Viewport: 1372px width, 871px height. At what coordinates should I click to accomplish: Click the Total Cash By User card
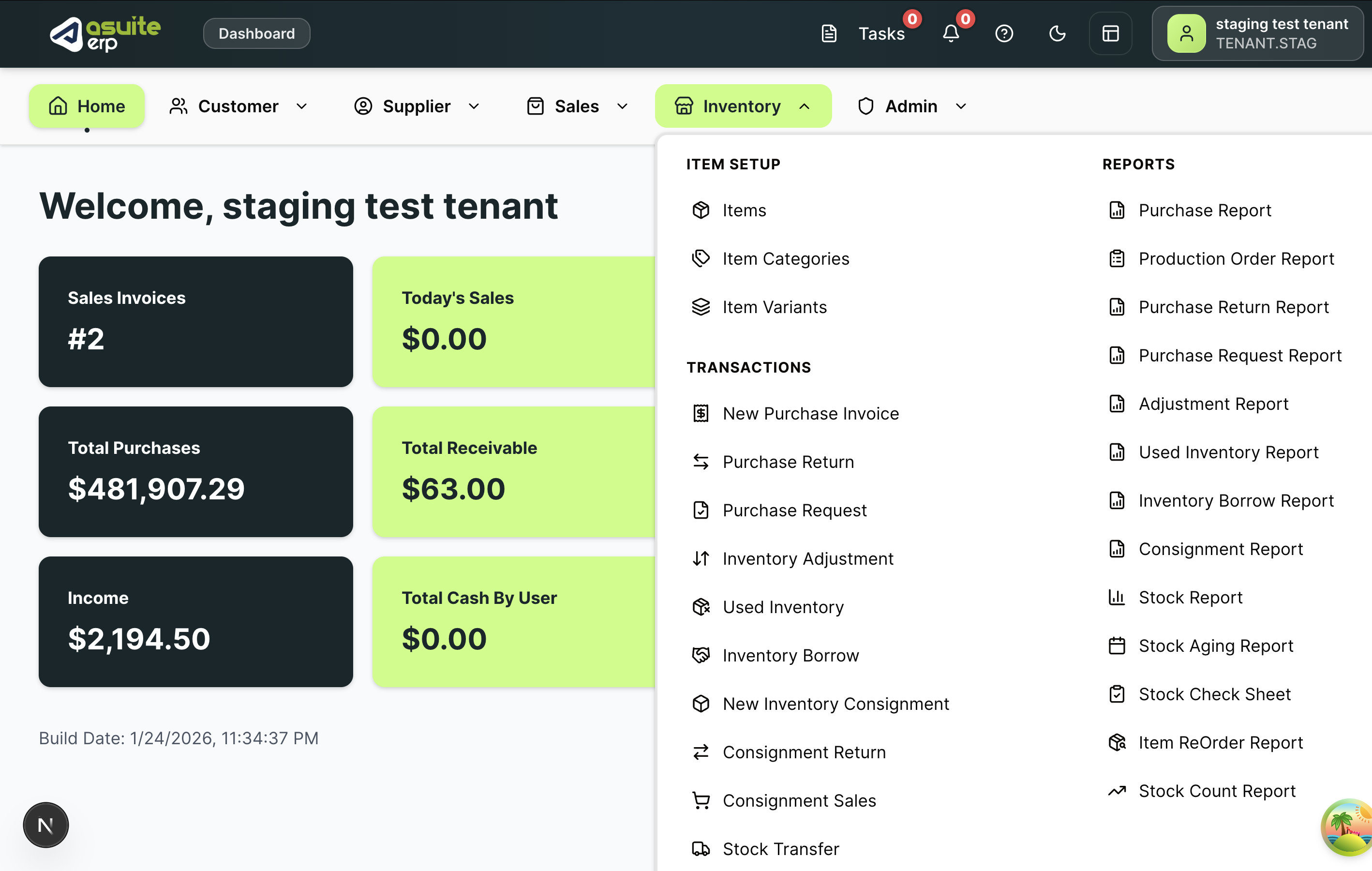(x=514, y=622)
